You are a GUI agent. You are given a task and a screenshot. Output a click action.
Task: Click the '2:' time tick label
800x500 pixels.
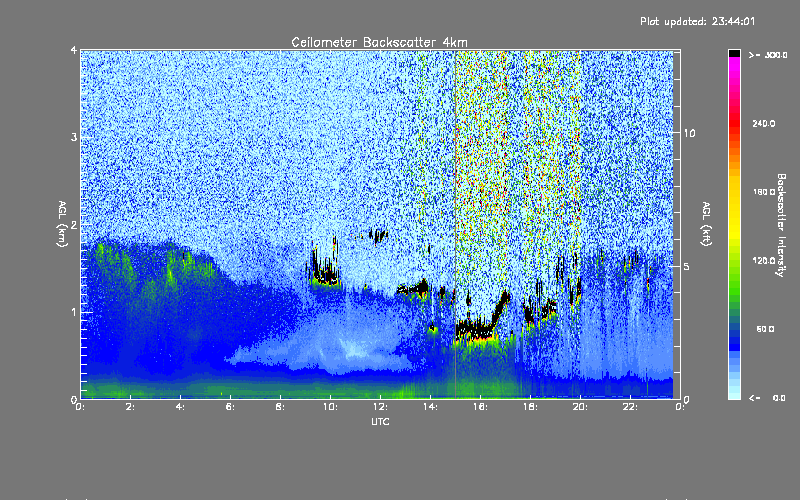(x=130, y=407)
